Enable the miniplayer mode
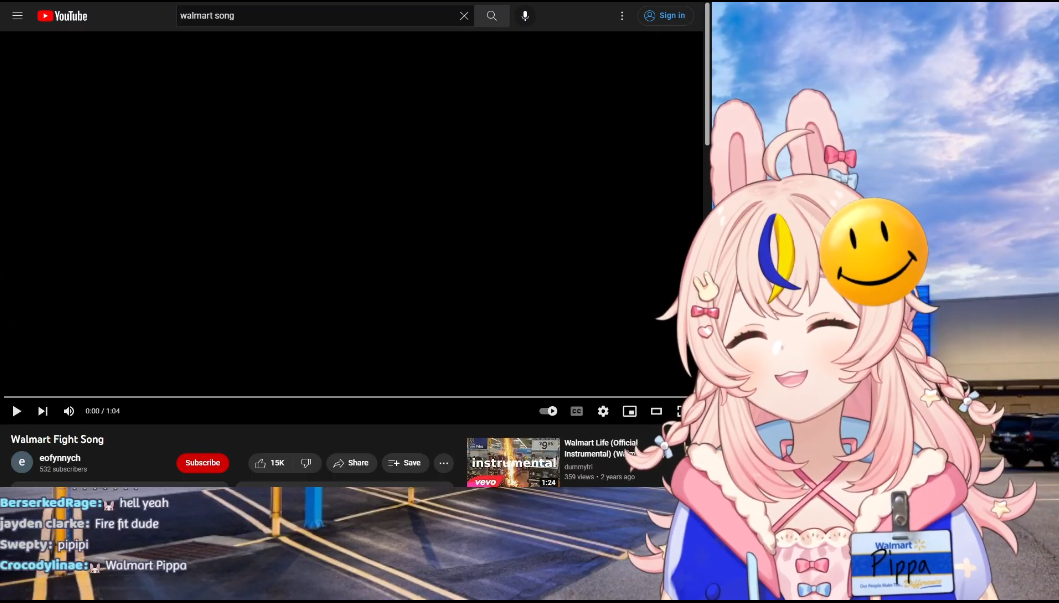The height and width of the screenshot is (603, 1059). [x=629, y=411]
